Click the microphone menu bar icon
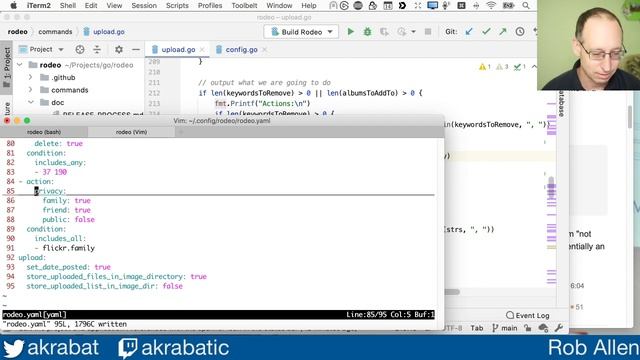This screenshot has width=640, height=360. click(x=446, y=6)
